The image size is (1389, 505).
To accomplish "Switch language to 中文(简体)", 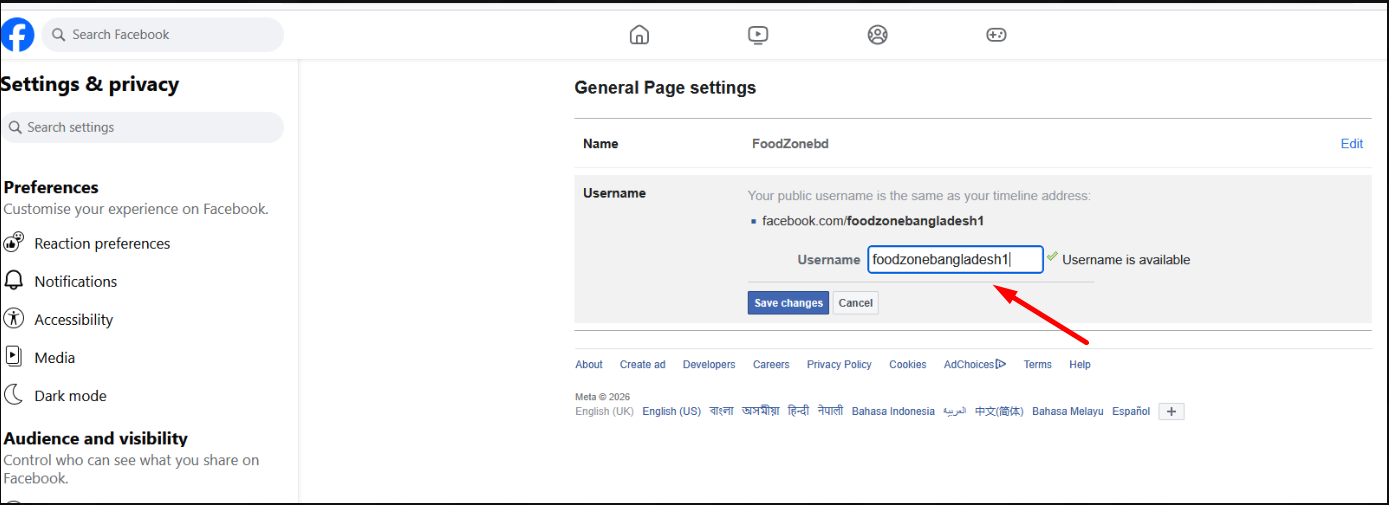I will click(x=999, y=412).
